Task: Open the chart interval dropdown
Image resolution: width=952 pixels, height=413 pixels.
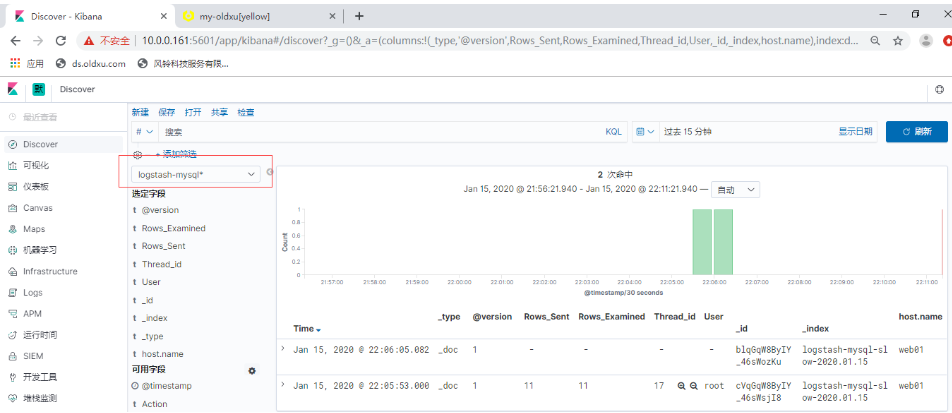Action: click(x=737, y=189)
